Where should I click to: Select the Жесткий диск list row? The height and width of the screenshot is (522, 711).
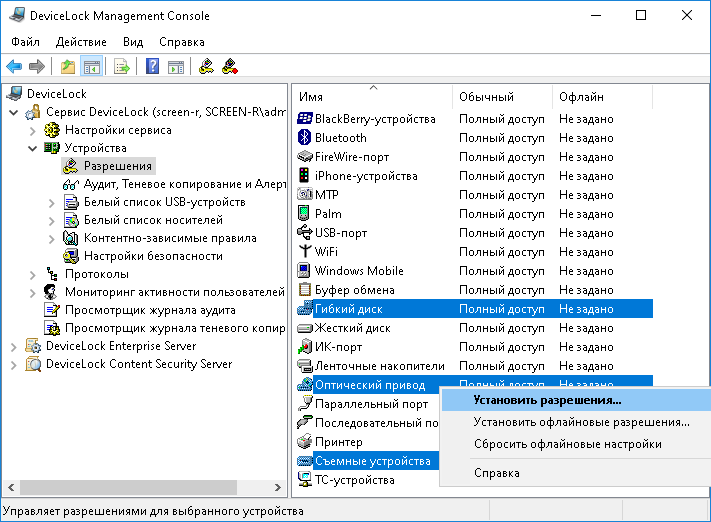tap(352, 328)
